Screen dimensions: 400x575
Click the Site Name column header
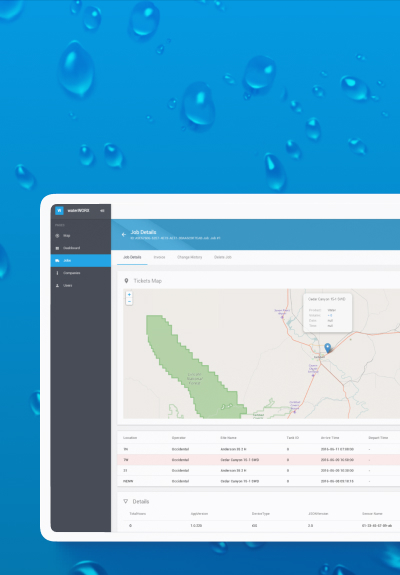click(228, 438)
